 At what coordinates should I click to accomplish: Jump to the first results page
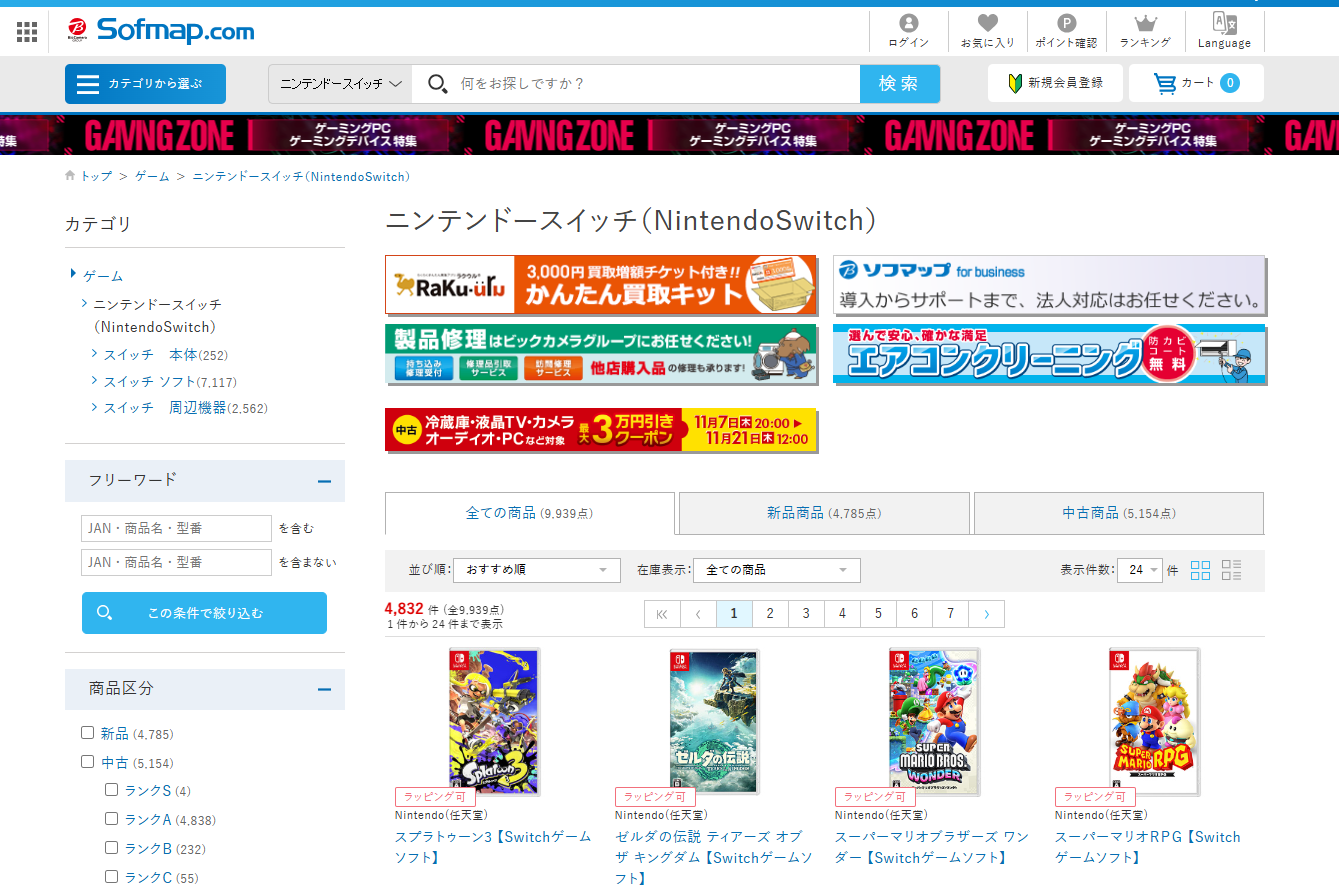tap(662, 614)
